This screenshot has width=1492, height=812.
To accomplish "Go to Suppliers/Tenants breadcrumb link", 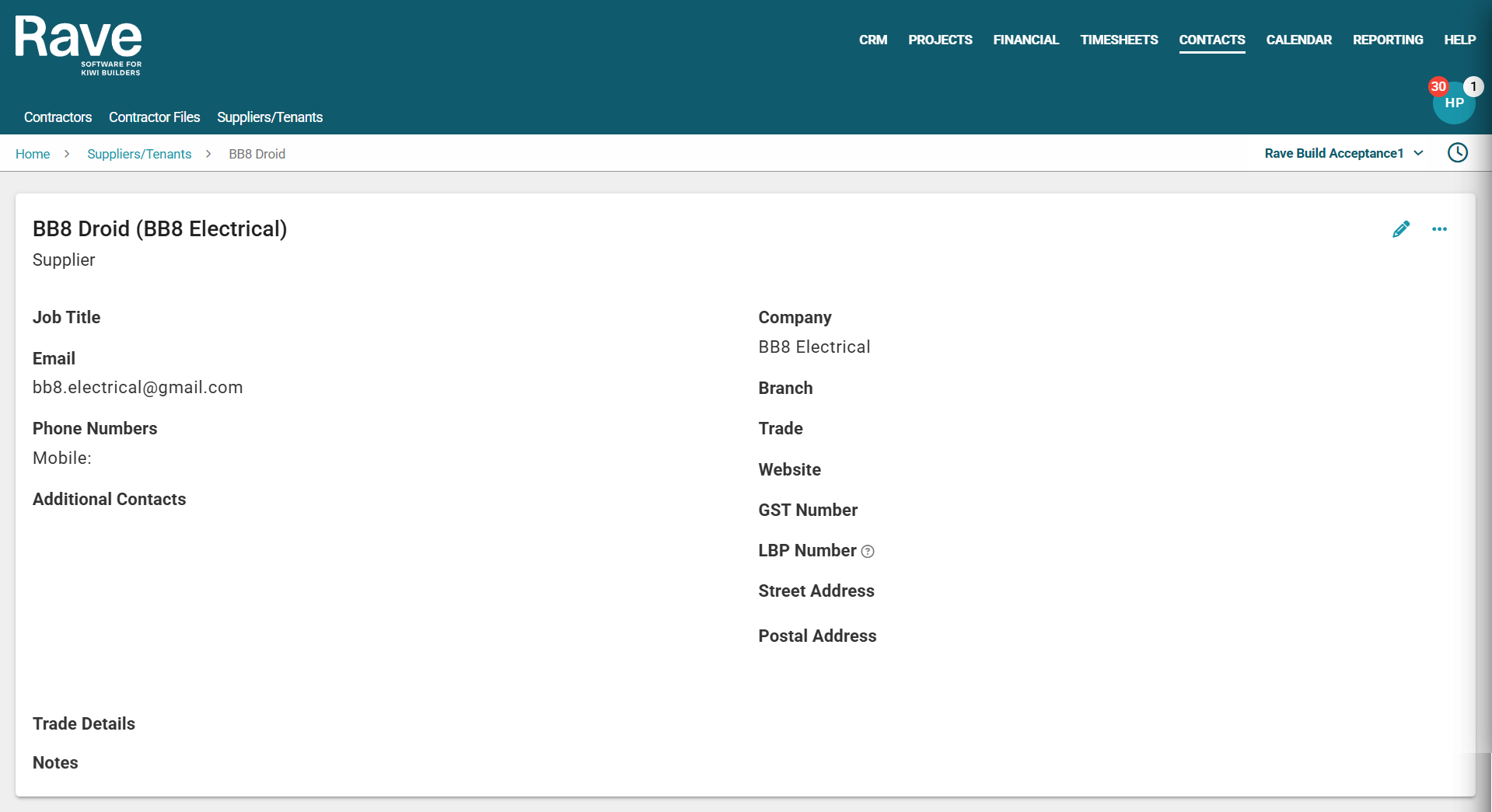I will point(139,154).
